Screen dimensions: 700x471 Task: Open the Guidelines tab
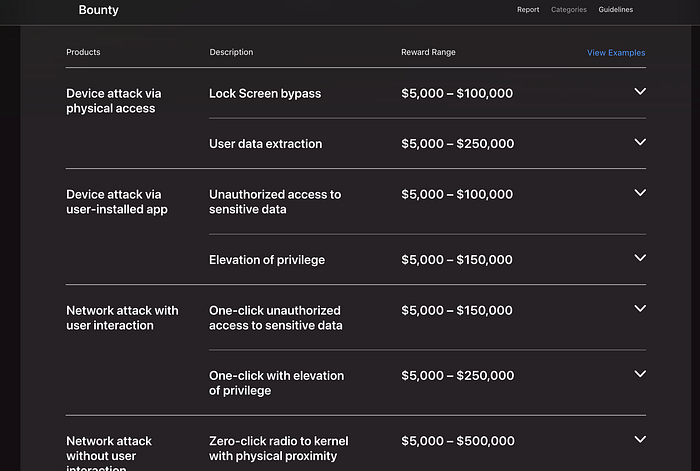[x=616, y=10]
